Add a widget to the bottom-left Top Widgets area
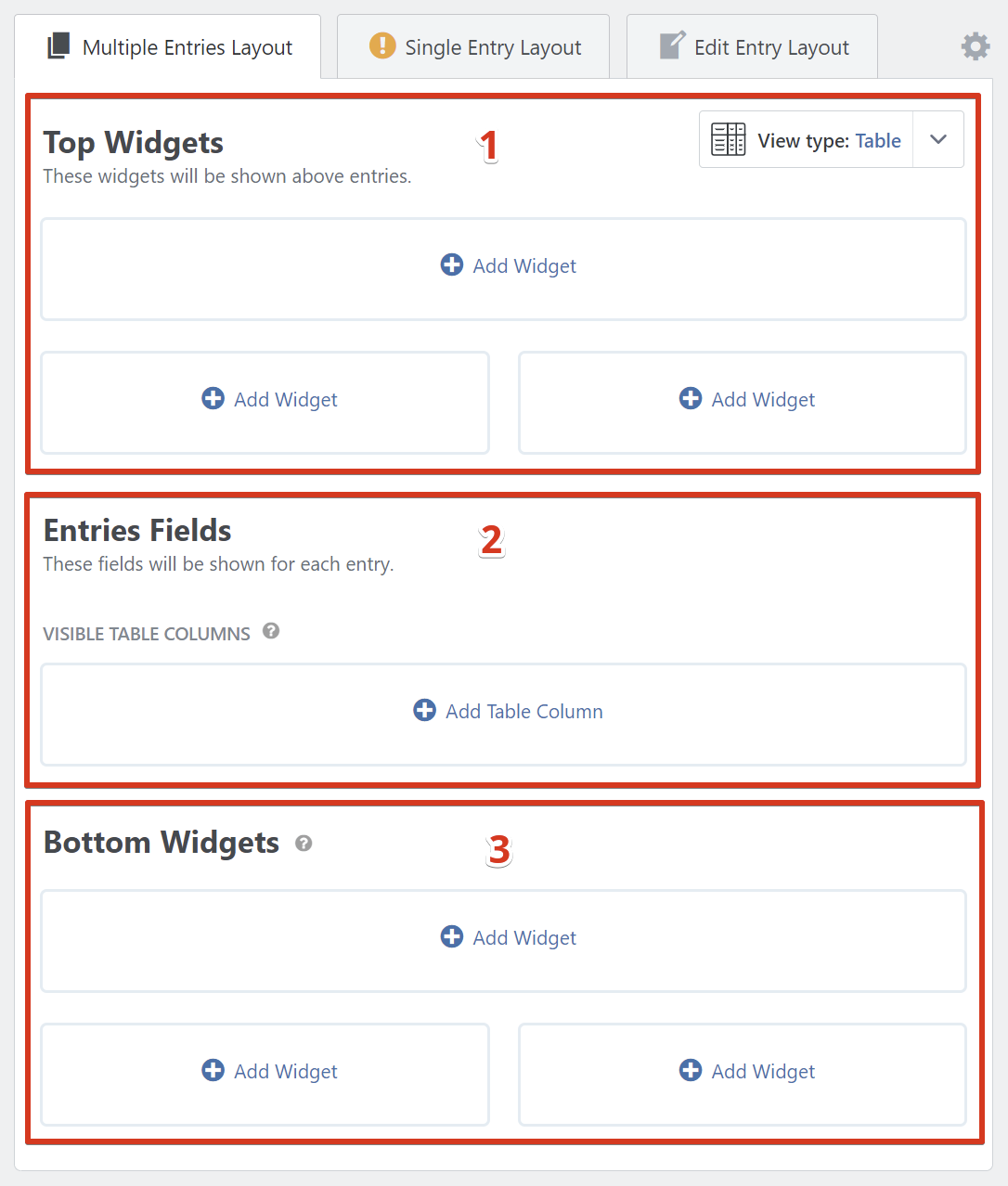The image size is (1008, 1186). click(269, 400)
